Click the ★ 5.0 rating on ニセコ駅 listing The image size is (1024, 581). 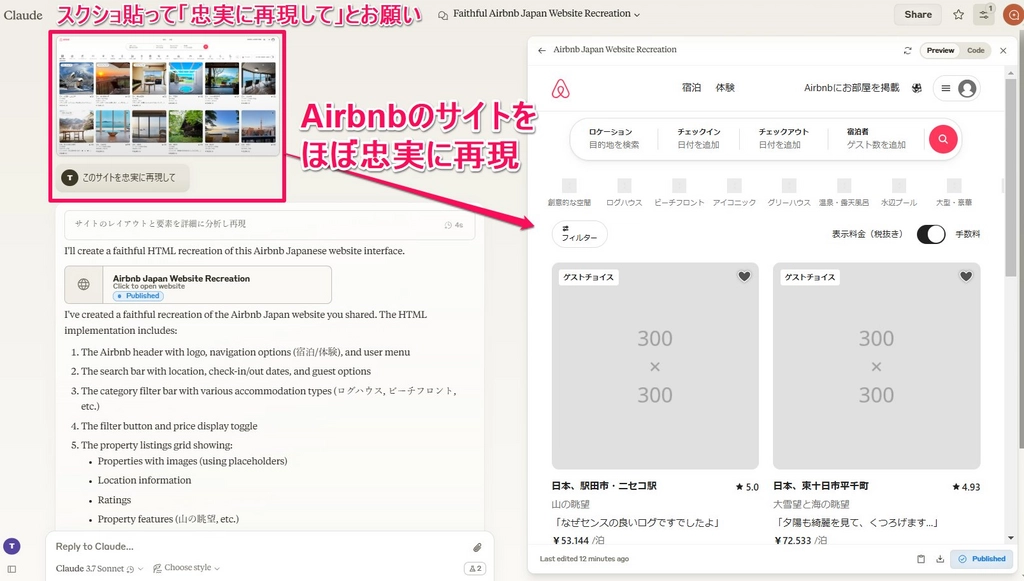click(747, 487)
